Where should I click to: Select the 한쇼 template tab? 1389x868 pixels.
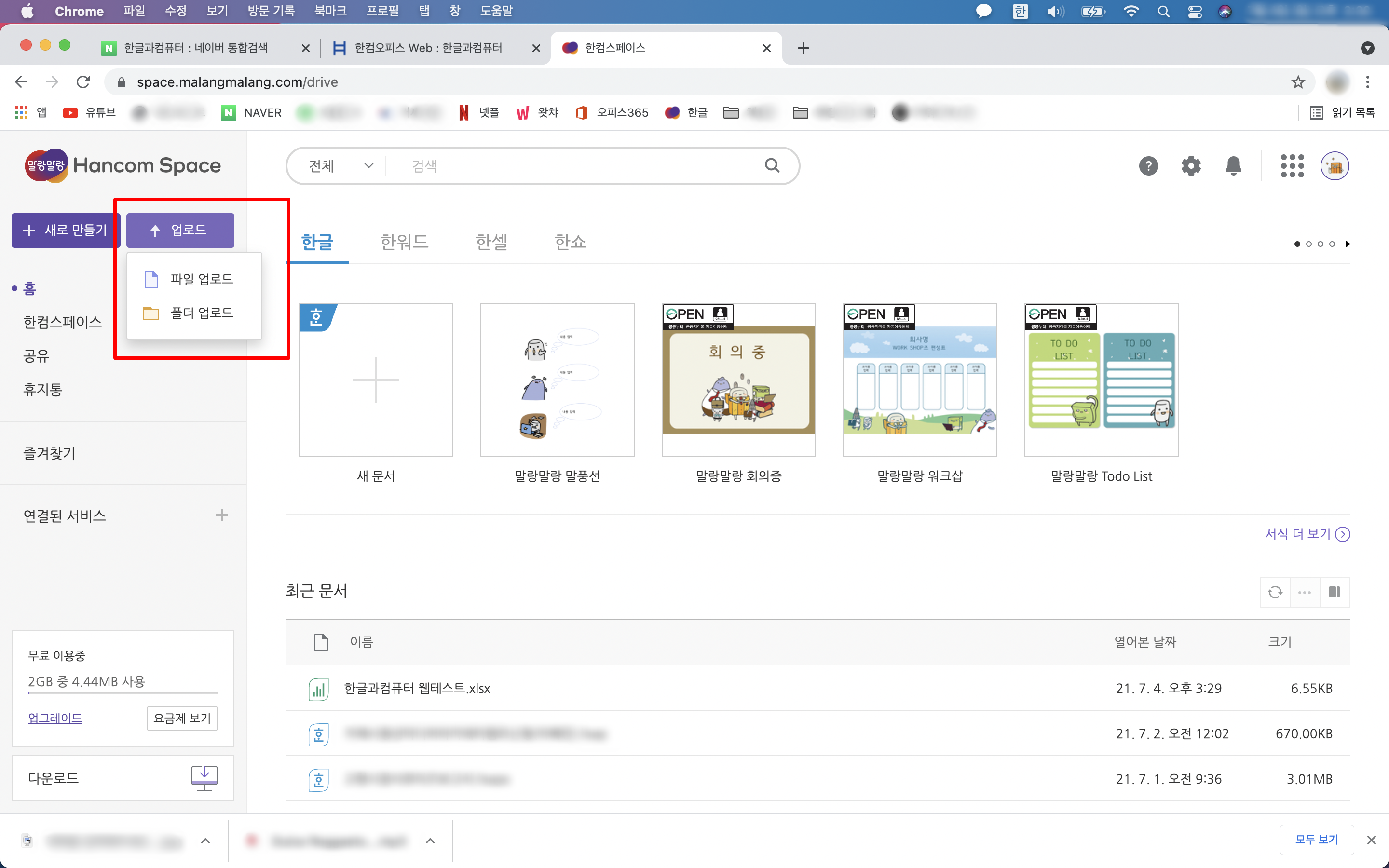(570, 242)
